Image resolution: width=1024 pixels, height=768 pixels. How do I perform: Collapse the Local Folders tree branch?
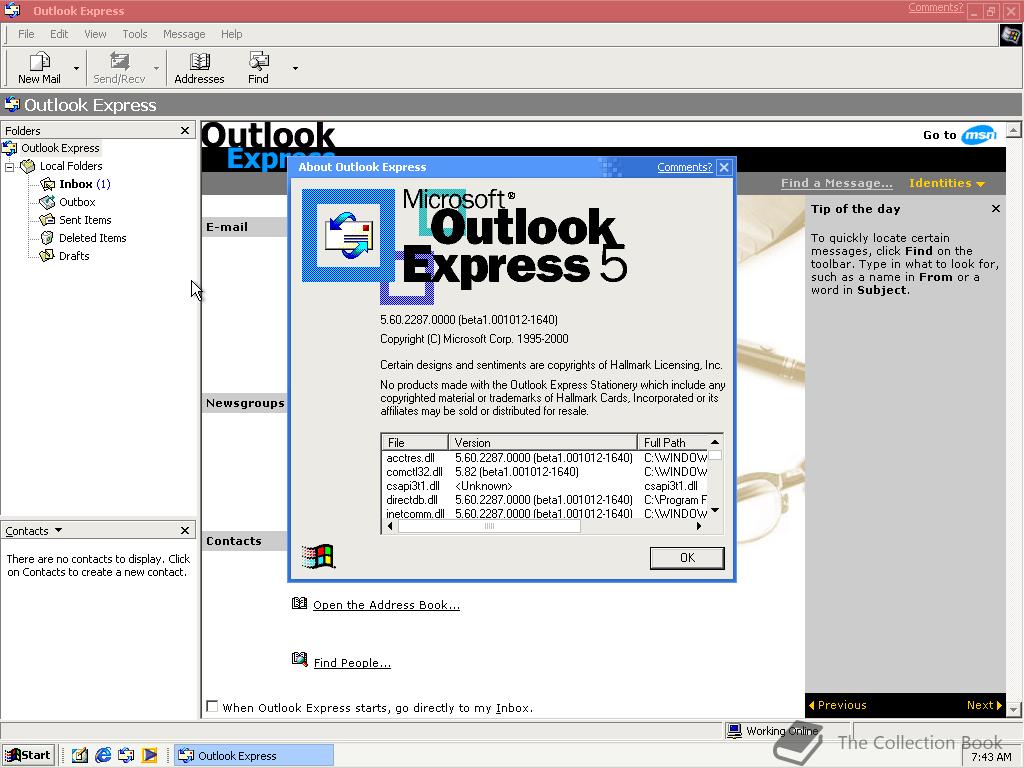pos(10,167)
